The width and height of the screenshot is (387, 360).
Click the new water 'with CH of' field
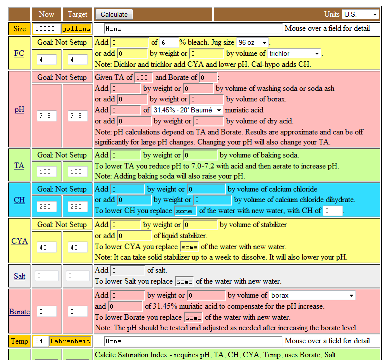click(x=333, y=211)
